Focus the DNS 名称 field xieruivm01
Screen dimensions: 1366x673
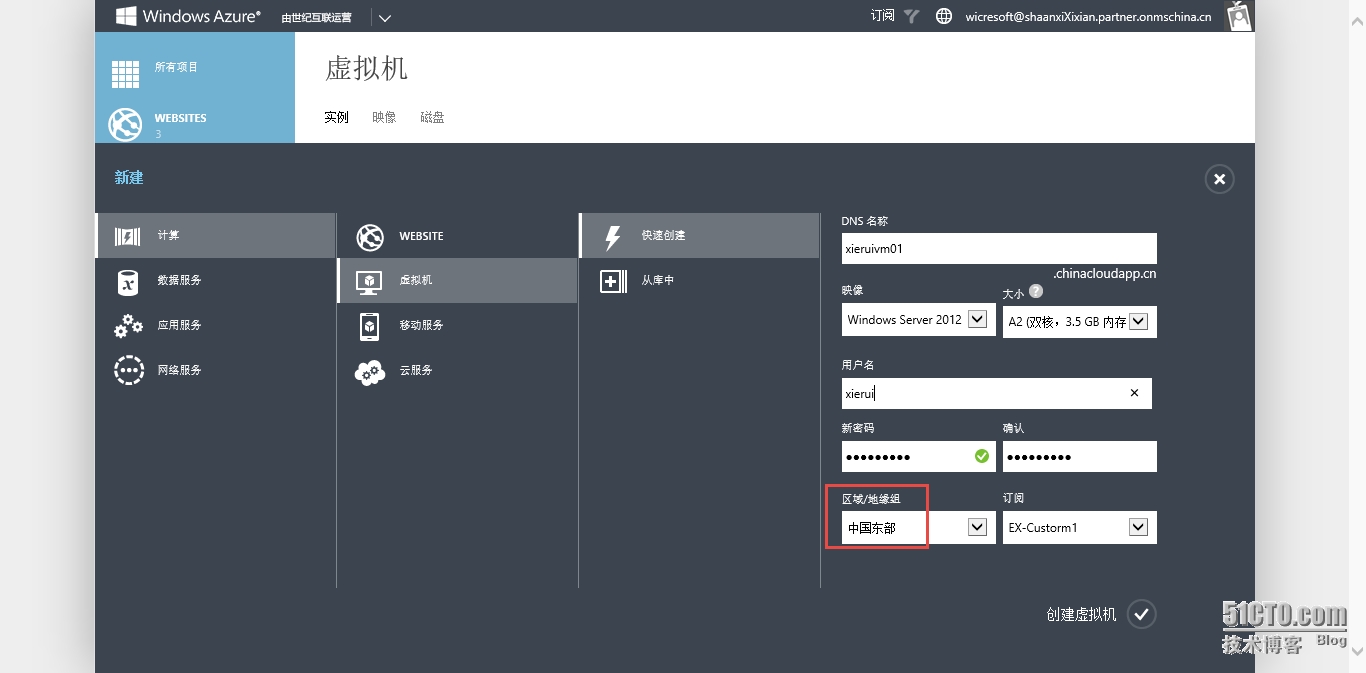click(x=999, y=249)
